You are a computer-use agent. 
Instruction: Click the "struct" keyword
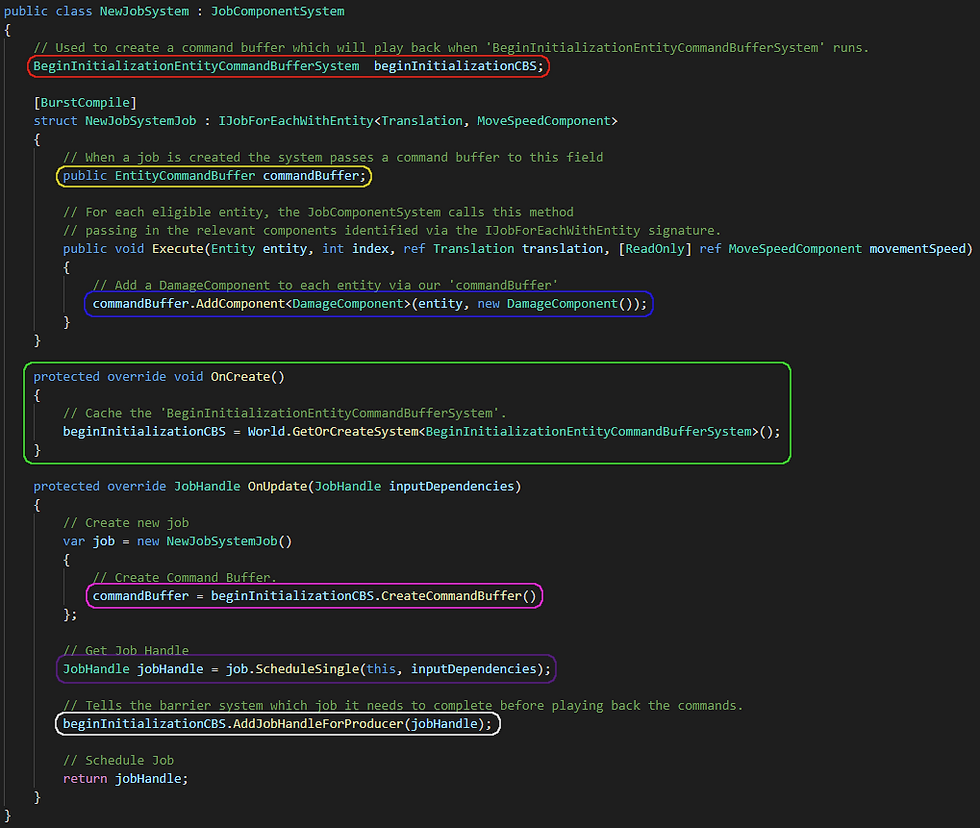pos(56,121)
